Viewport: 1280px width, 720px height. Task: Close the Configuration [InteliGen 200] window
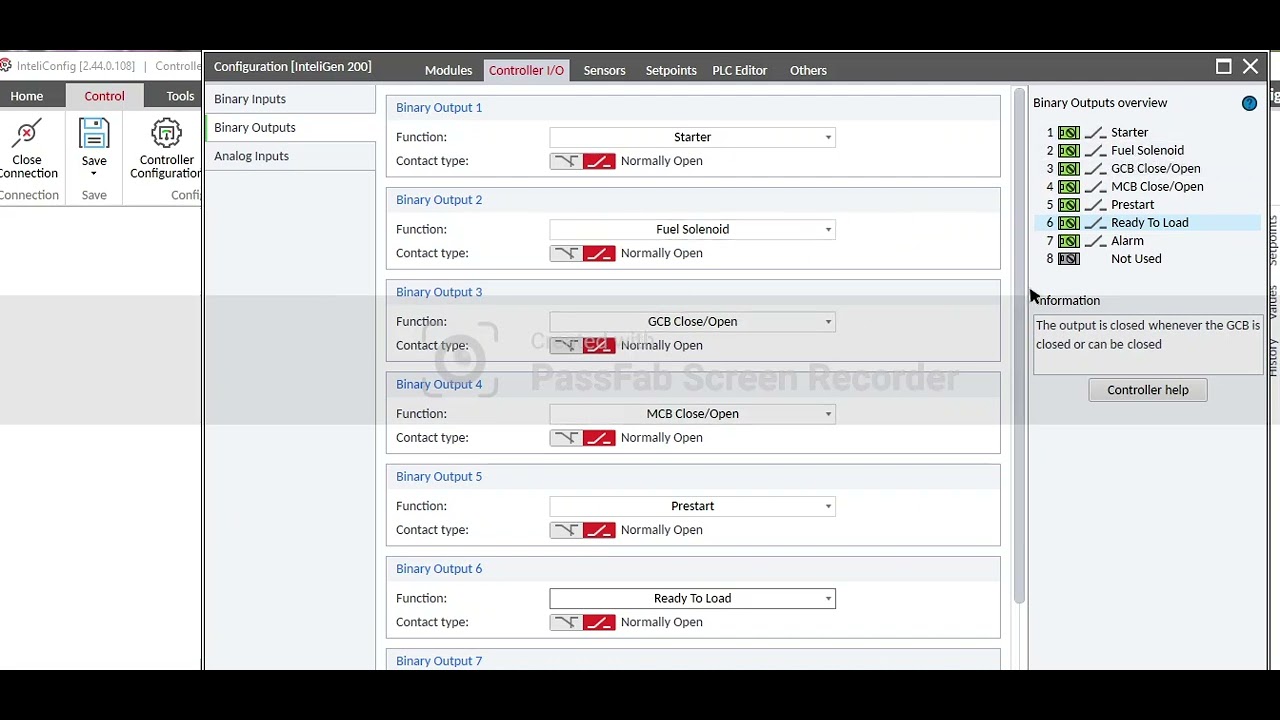(x=1250, y=66)
